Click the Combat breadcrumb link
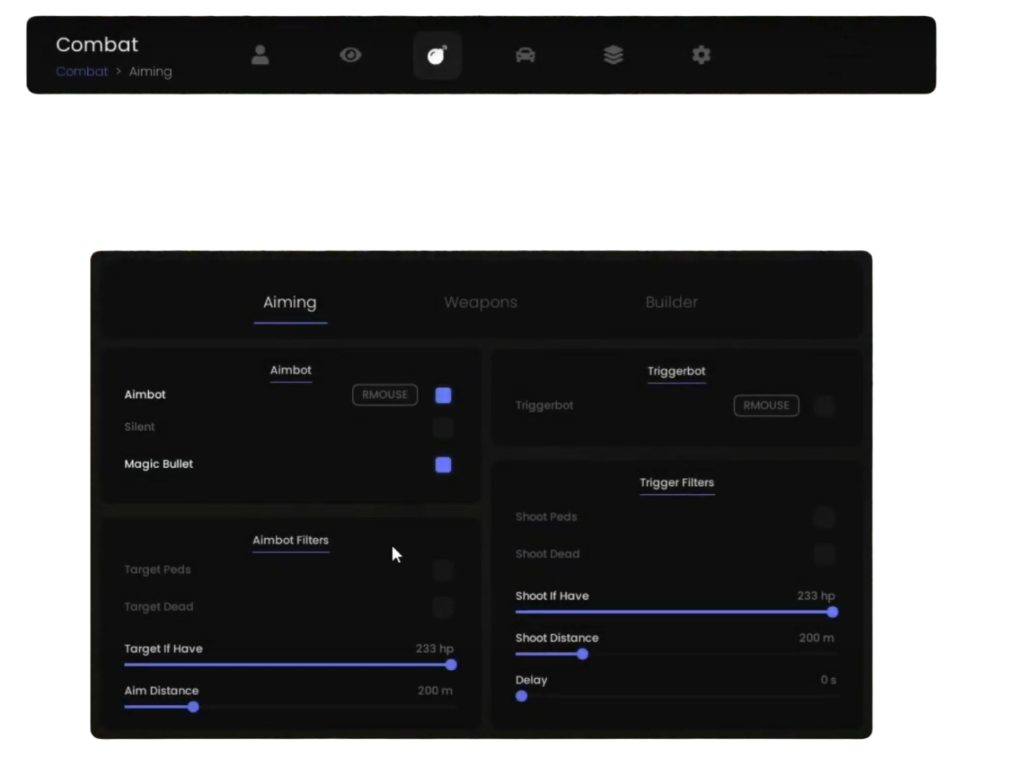 [x=82, y=72]
